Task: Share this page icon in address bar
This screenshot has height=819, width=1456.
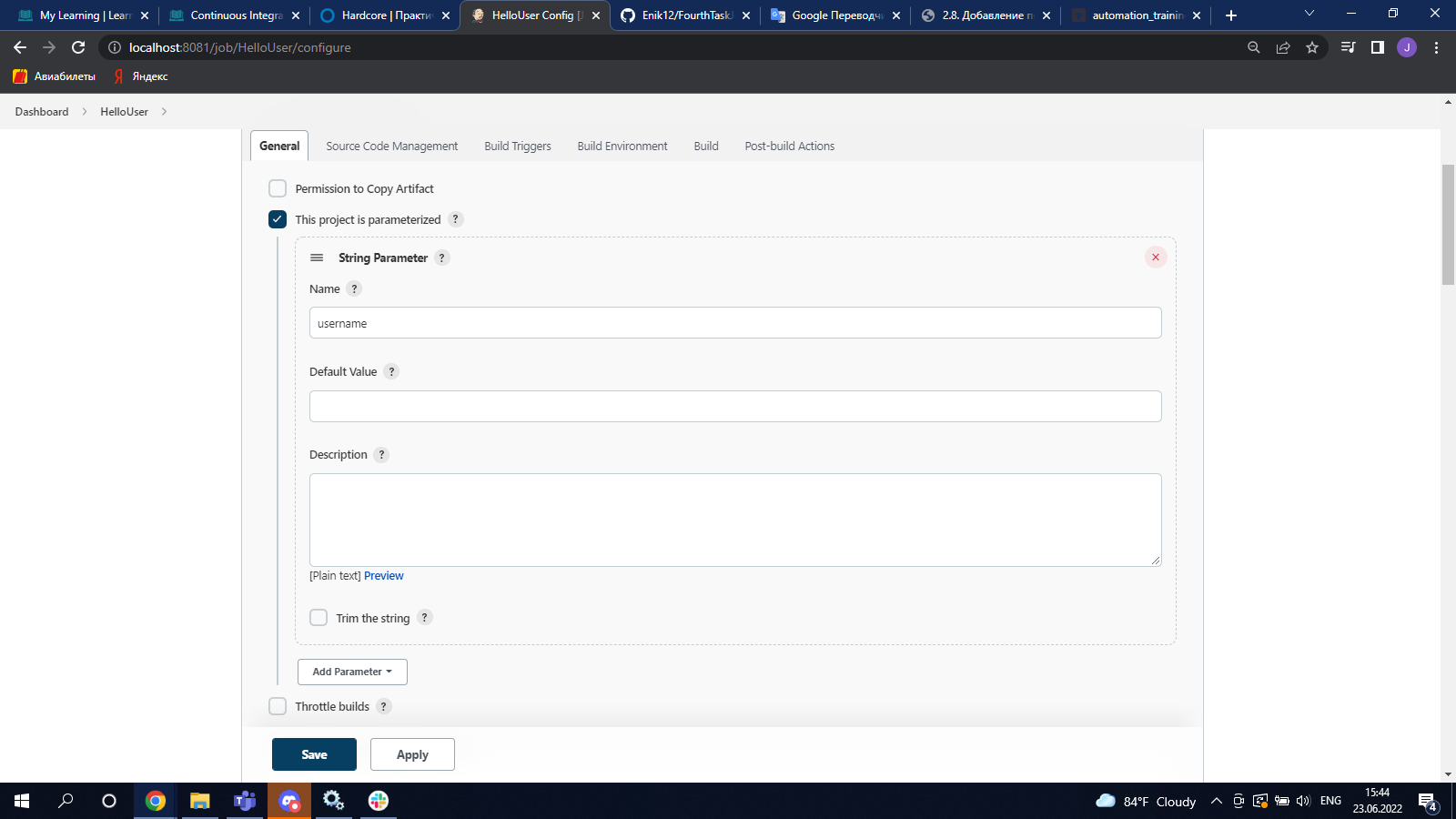Action: (x=1283, y=47)
